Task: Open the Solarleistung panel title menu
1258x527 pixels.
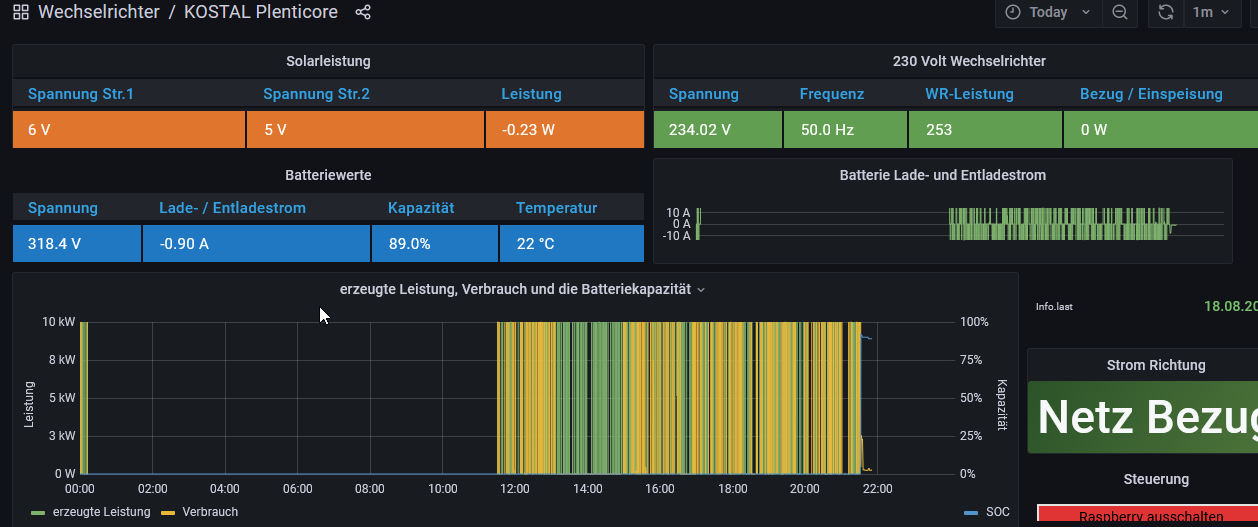Action: coord(328,61)
